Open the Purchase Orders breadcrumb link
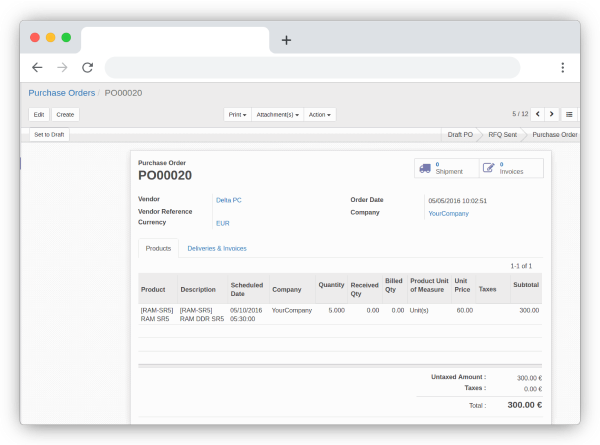The image size is (600, 445). pos(62,93)
